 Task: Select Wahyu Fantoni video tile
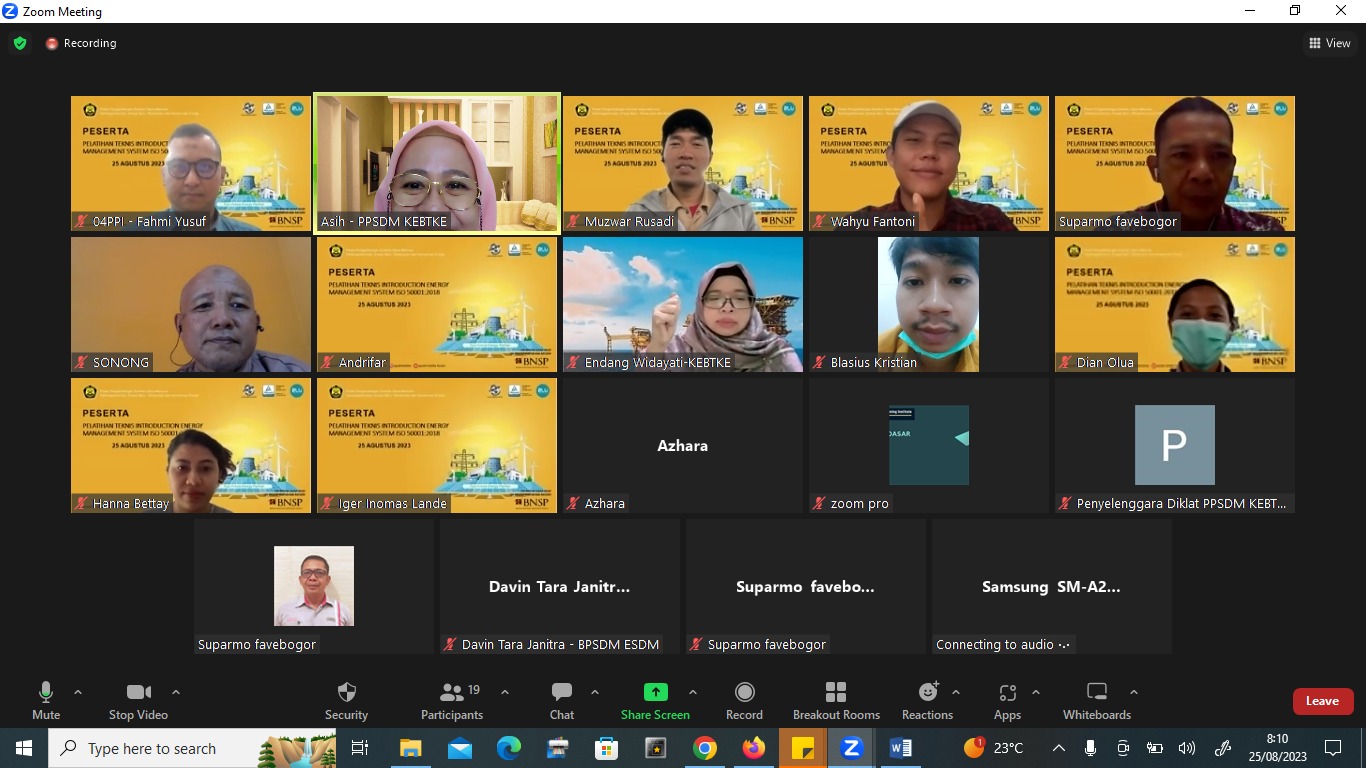(929, 163)
